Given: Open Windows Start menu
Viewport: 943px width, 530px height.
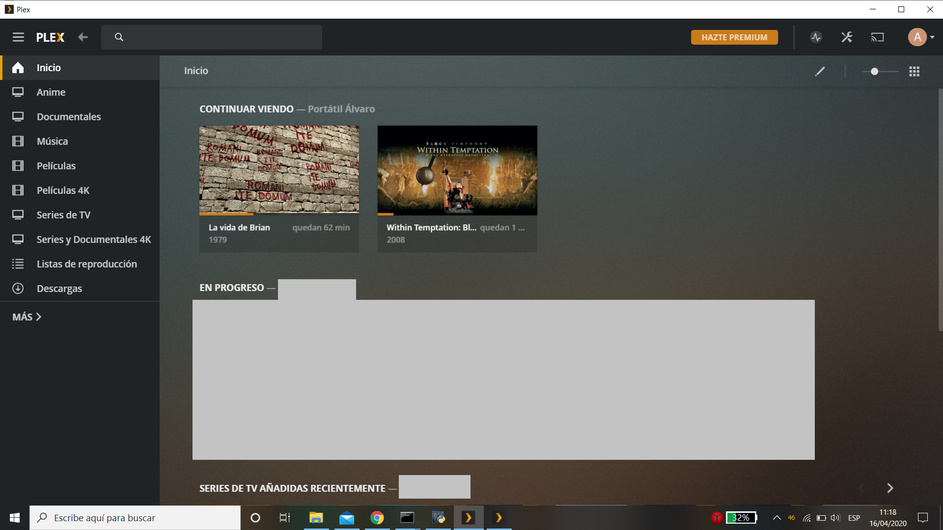Looking at the screenshot, I should click(14, 517).
